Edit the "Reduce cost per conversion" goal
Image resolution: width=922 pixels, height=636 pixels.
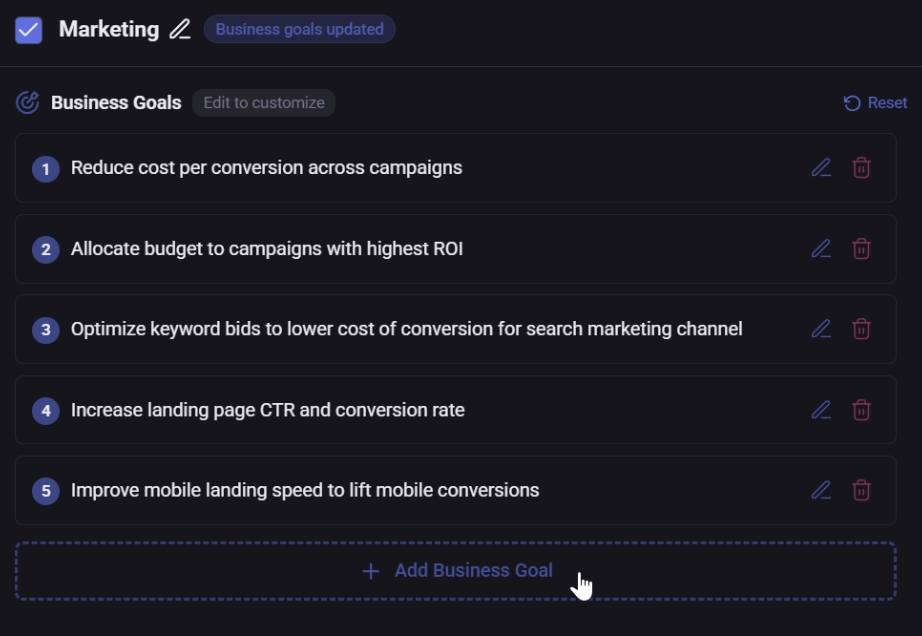pyautogui.click(x=821, y=167)
